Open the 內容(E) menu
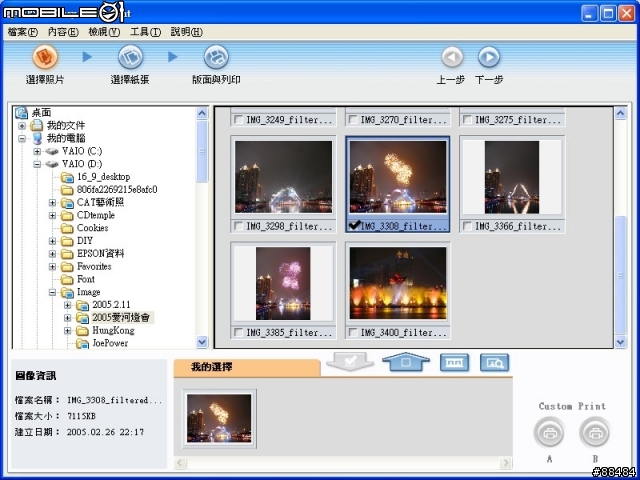 click(63, 32)
